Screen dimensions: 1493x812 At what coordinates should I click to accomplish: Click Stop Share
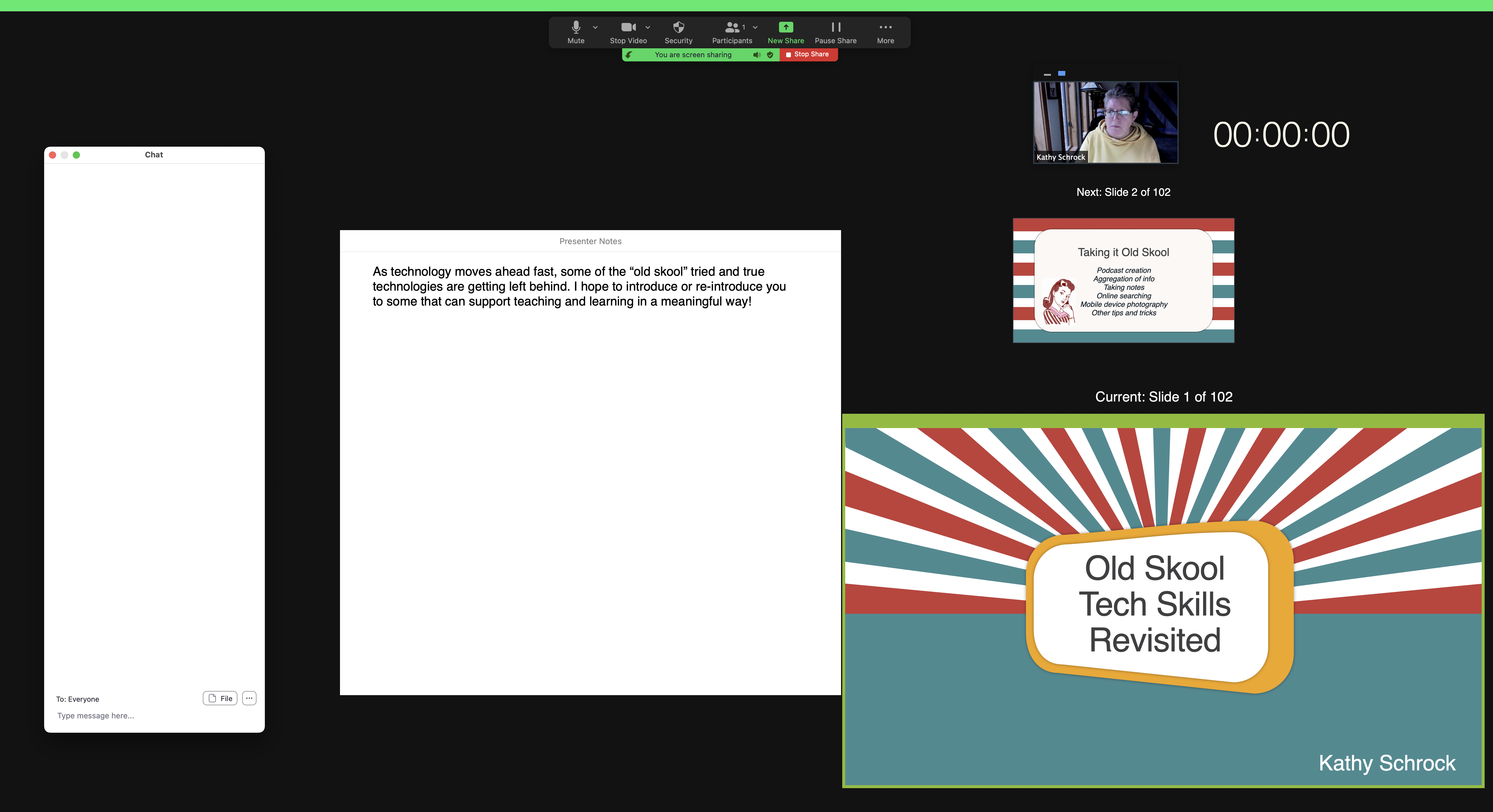(809, 55)
